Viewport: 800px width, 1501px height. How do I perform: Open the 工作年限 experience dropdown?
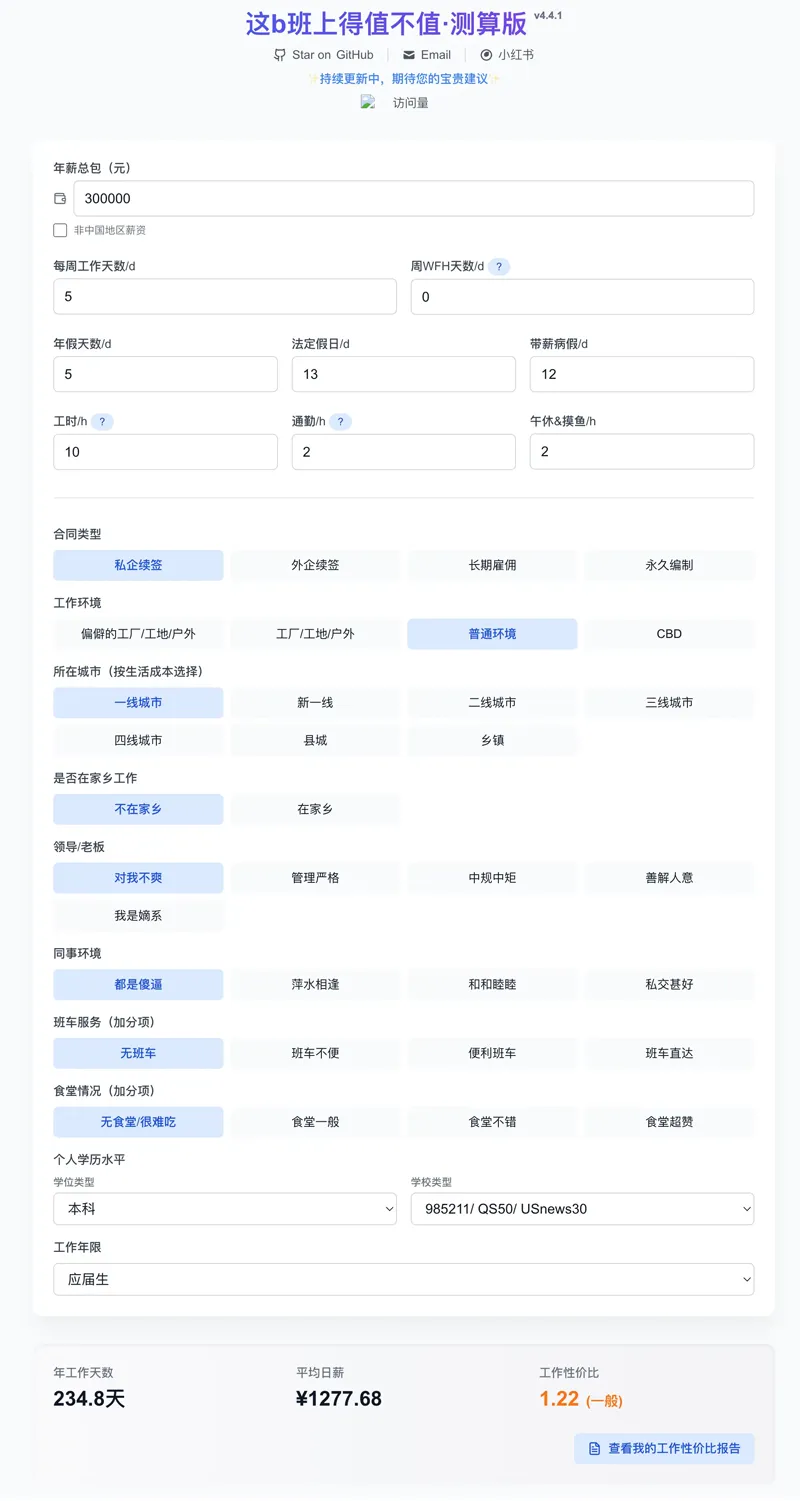(x=403, y=1279)
